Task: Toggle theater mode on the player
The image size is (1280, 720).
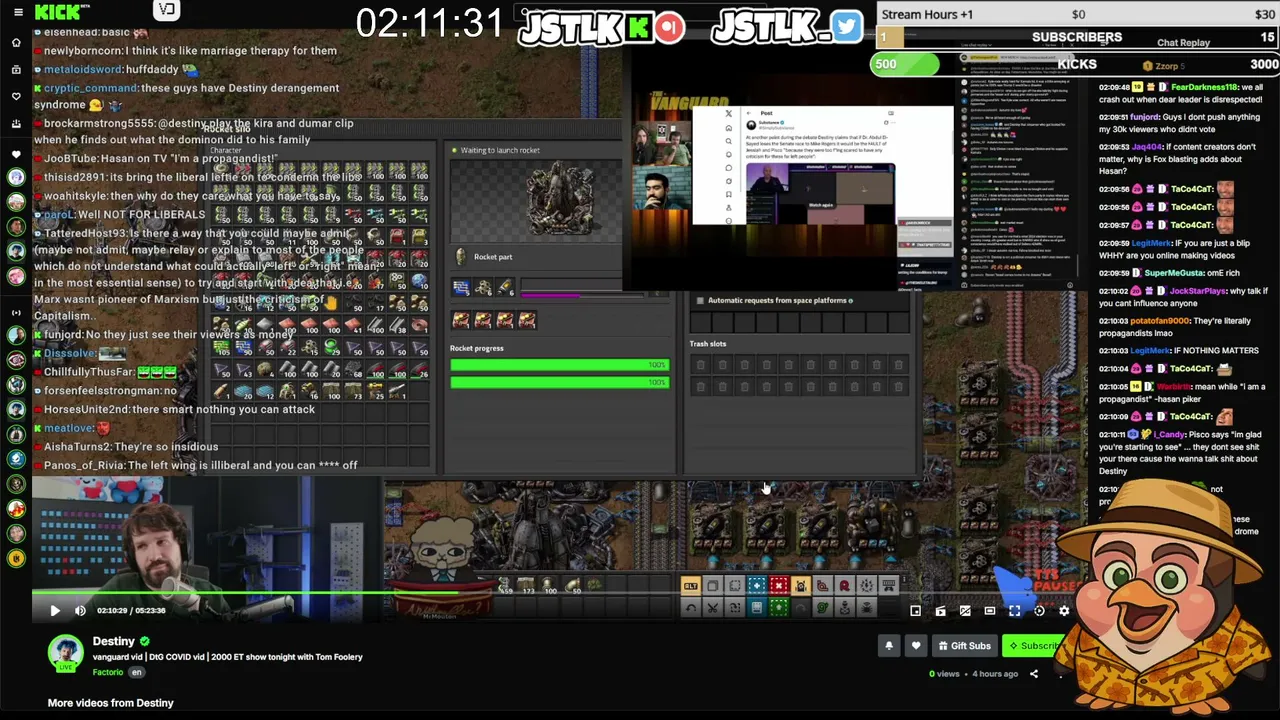Action: (990, 610)
